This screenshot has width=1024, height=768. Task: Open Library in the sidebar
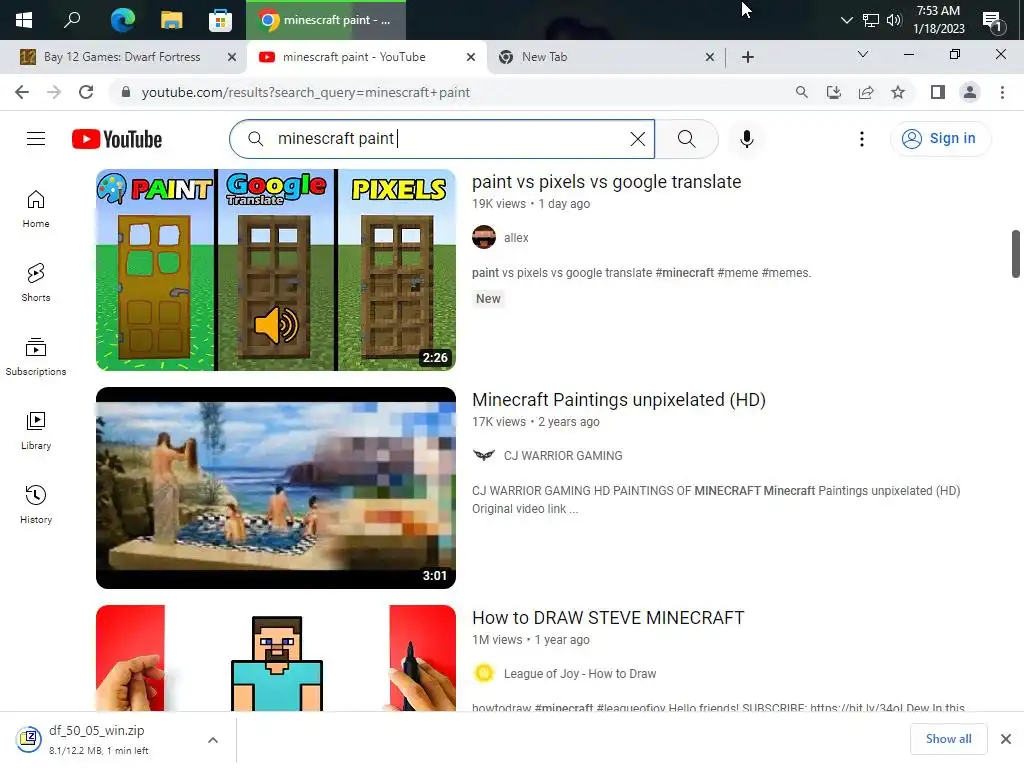pyautogui.click(x=36, y=430)
